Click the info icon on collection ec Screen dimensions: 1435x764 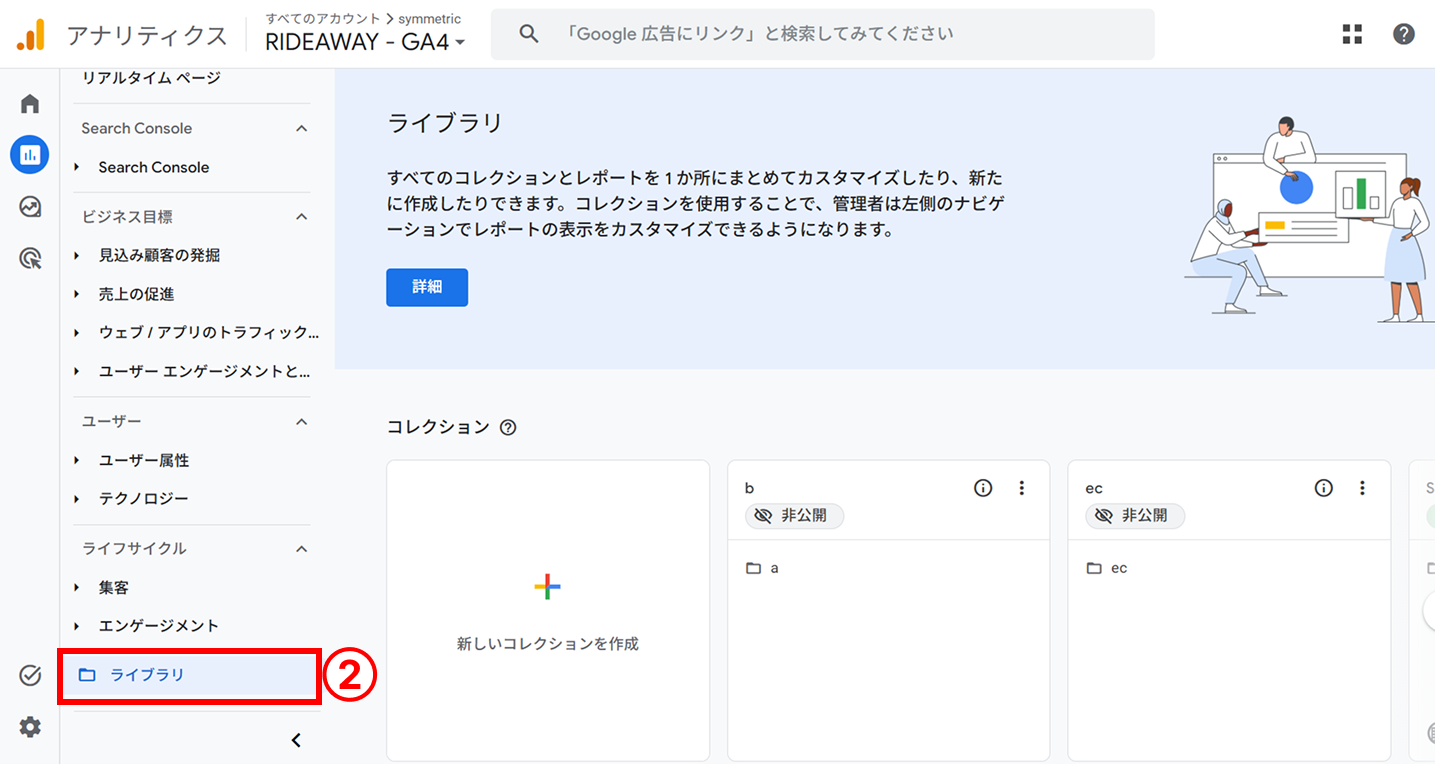click(x=1324, y=488)
